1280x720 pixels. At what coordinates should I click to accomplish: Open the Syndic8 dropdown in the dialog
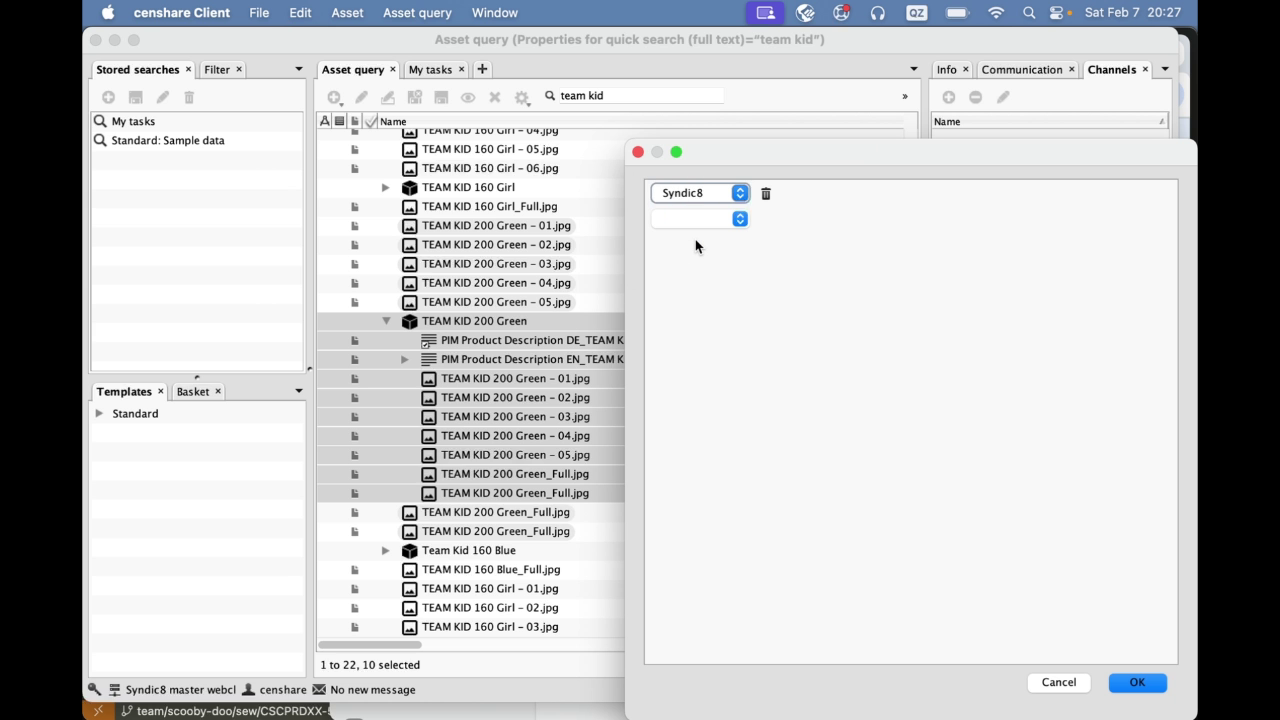pos(699,193)
